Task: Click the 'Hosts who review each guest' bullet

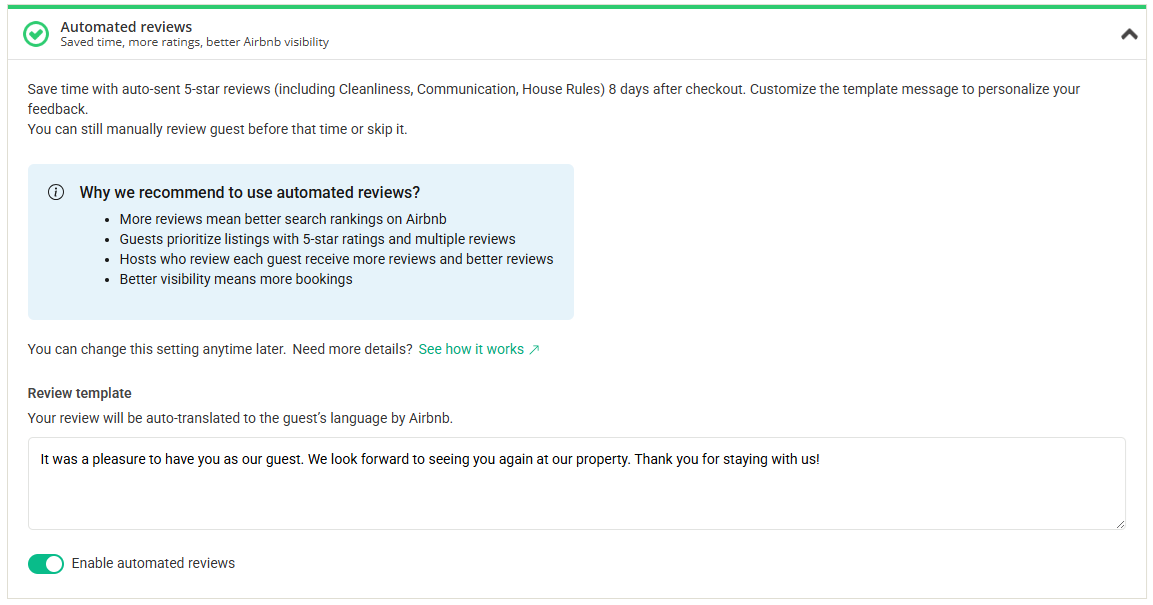Action: (x=336, y=259)
